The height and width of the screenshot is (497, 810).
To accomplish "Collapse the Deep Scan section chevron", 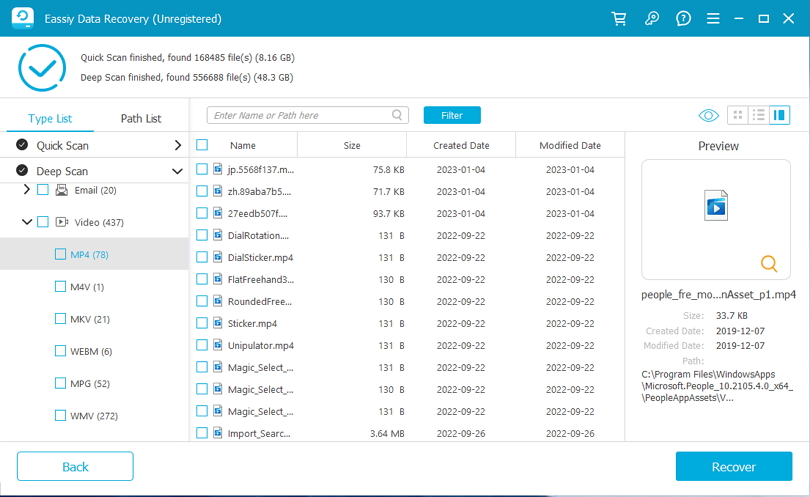I will 177,171.
